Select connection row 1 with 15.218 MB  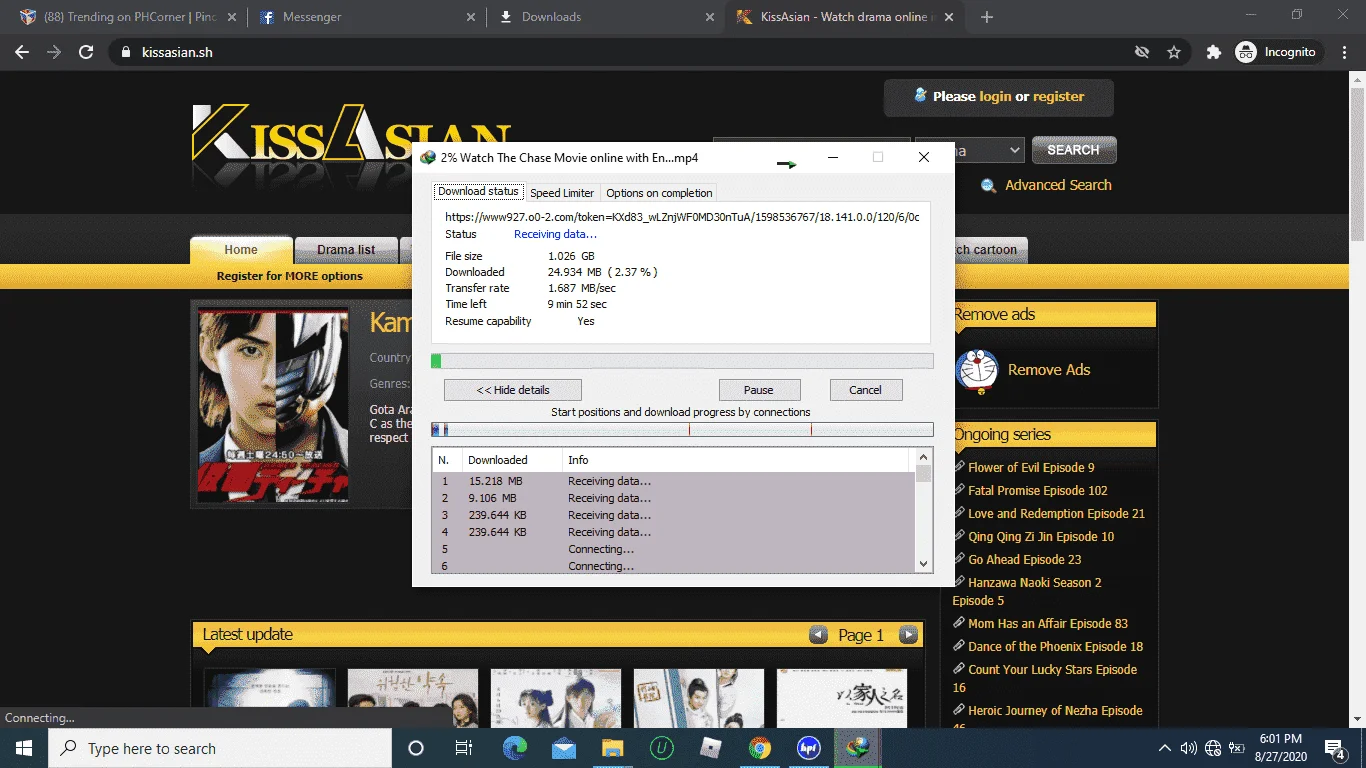click(674, 481)
